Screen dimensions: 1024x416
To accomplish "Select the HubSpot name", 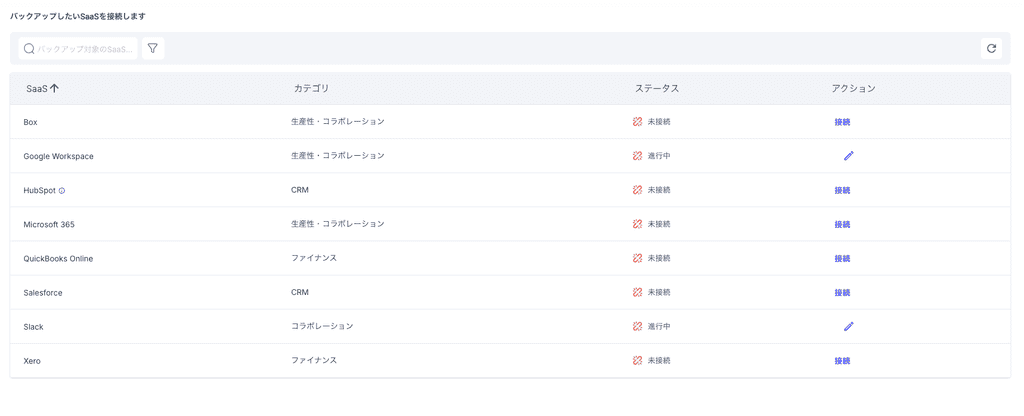I will (x=40, y=191).
